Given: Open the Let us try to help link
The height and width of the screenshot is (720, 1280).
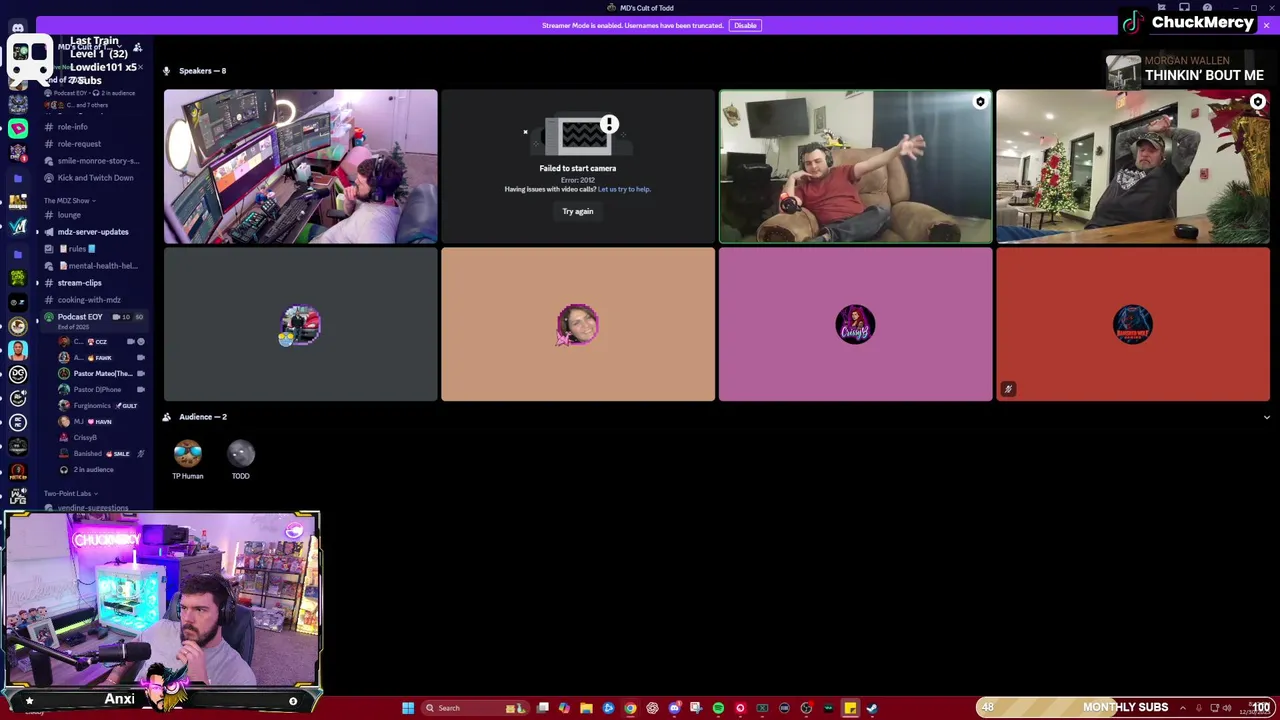Looking at the screenshot, I should [624, 189].
